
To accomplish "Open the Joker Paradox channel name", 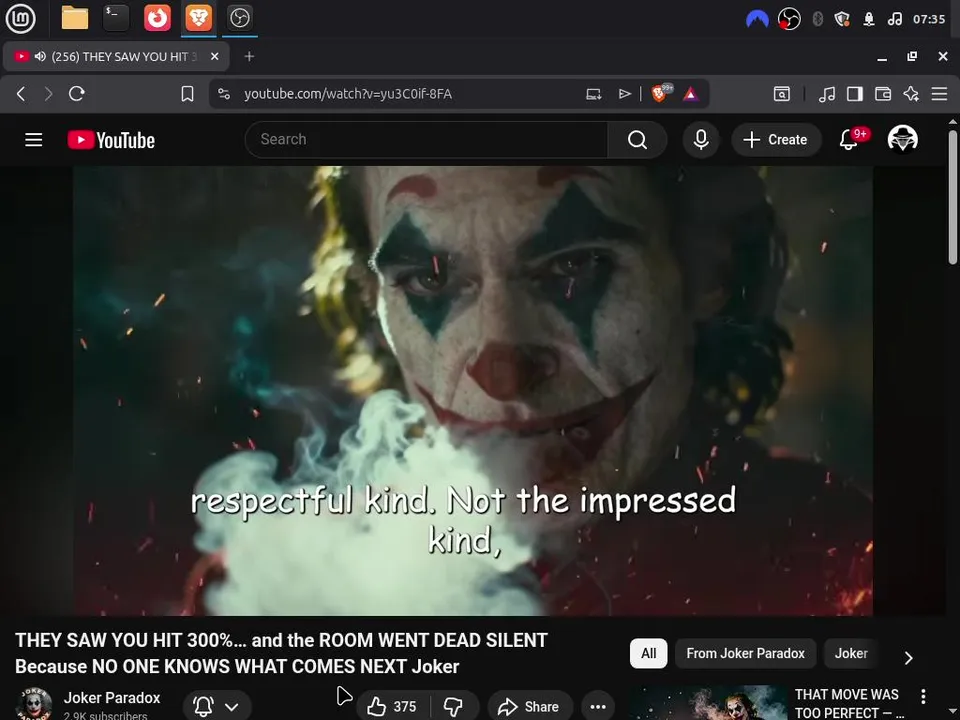I will click(112, 697).
